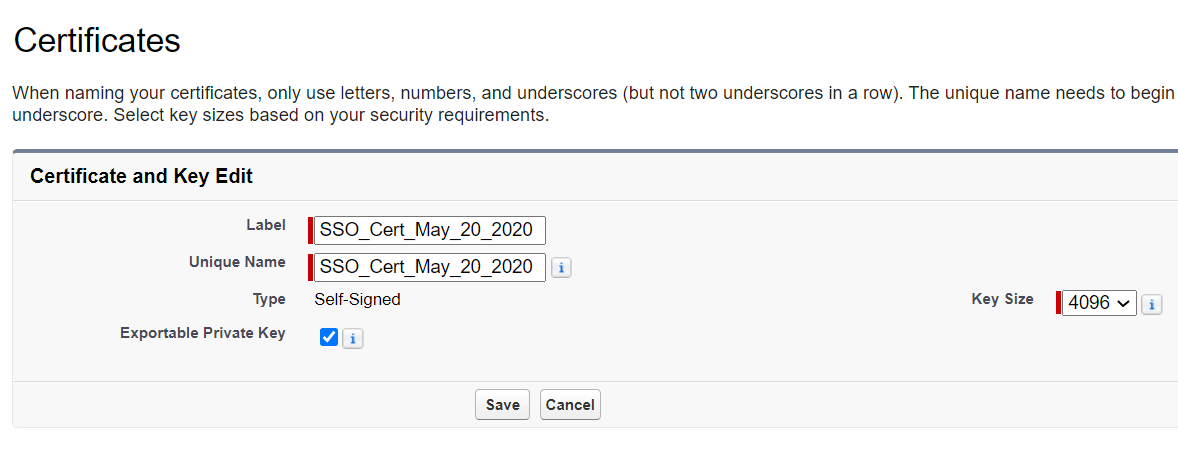Cancel the certificate edit

(570, 405)
